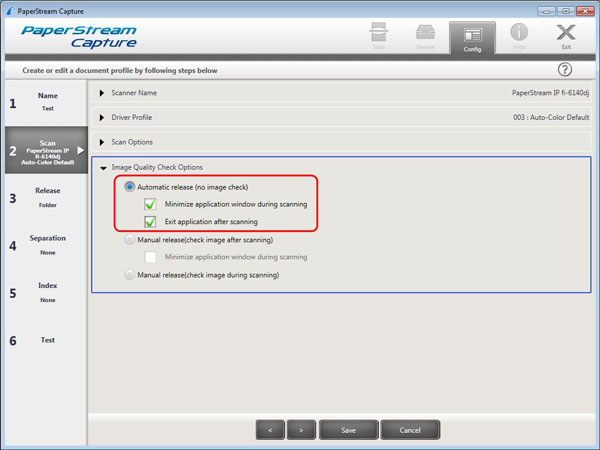The height and width of the screenshot is (450, 600).
Task: Open the Help info icon
Action: [x=519, y=36]
